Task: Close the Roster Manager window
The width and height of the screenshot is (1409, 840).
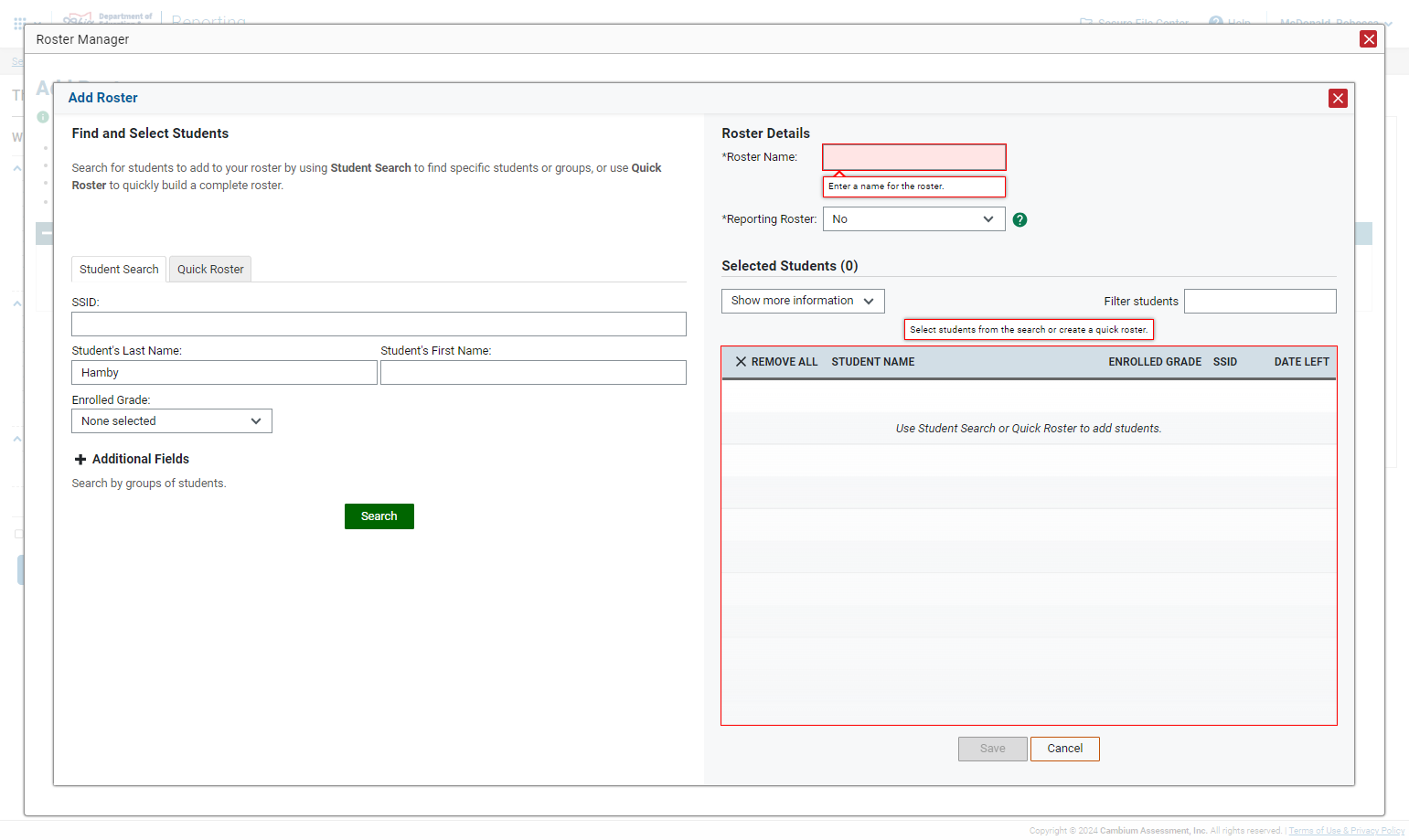Action: coord(1368,38)
